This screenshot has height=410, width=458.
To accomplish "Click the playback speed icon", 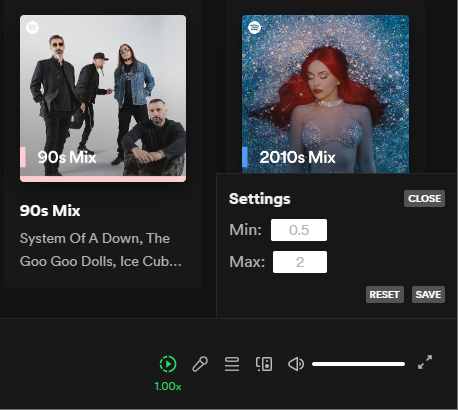I will pos(168,364).
